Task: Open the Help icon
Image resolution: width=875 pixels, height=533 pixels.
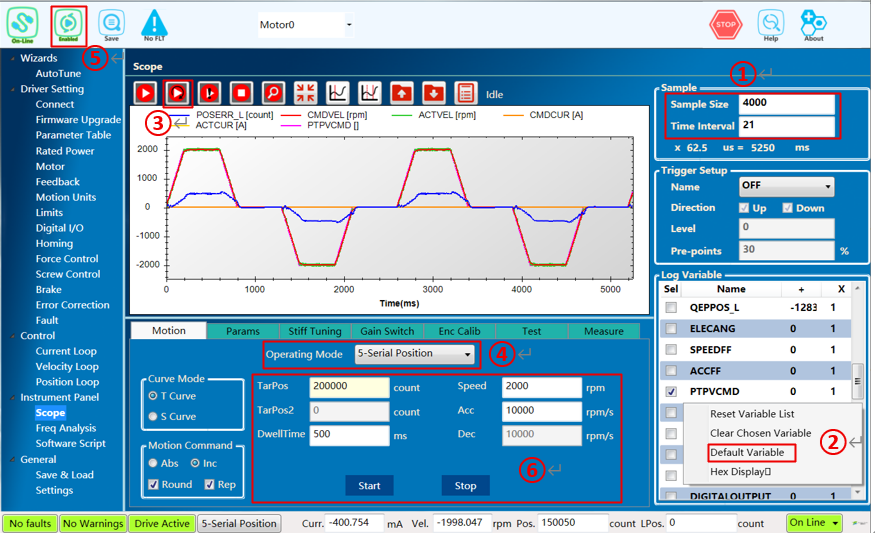Action: click(x=771, y=26)
